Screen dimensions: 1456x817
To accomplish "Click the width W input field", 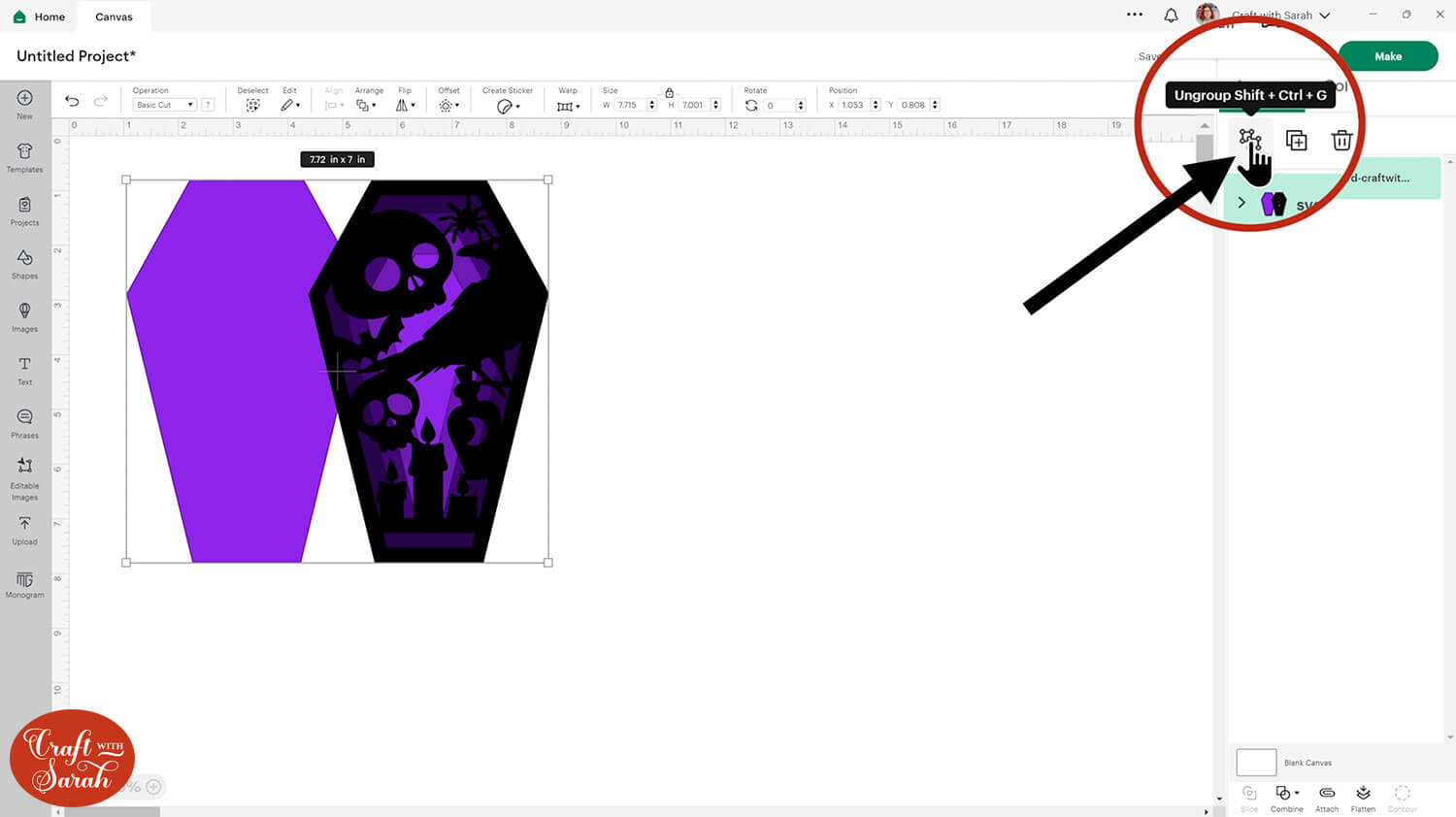I will click(629, 105).
